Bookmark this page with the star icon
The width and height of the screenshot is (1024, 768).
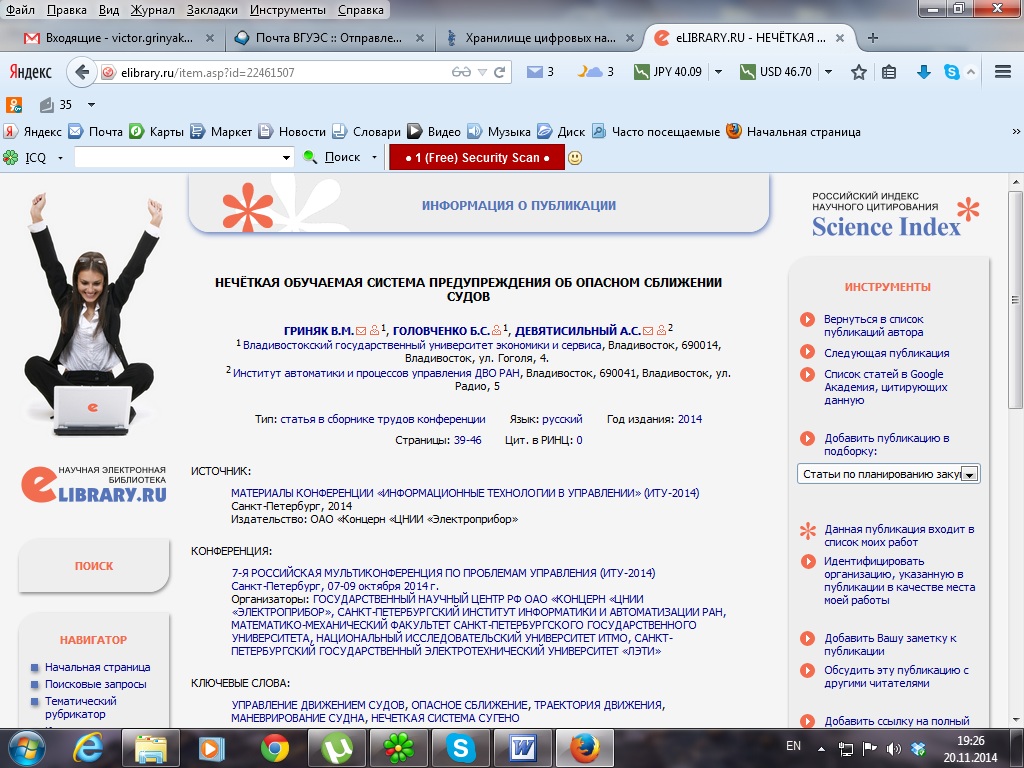[858, 72]
